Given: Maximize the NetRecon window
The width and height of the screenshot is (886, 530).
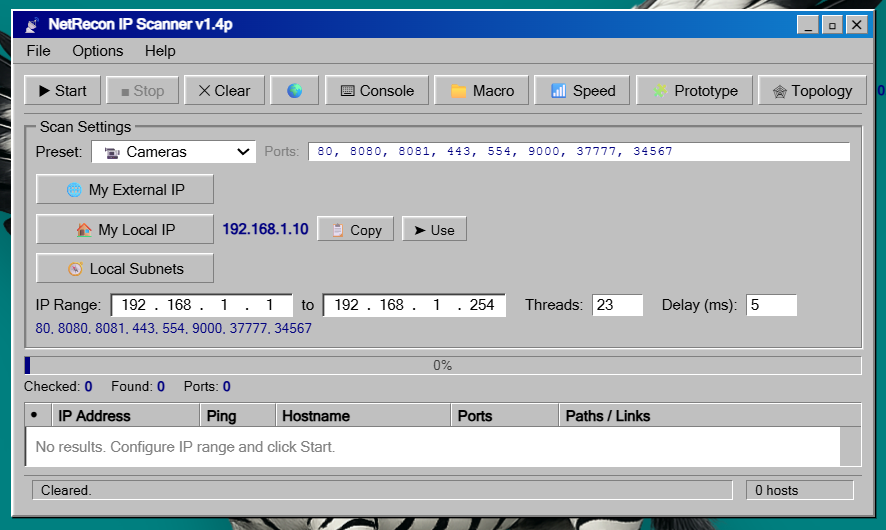Looking at the screenshot, I should [x=832, y=25].
